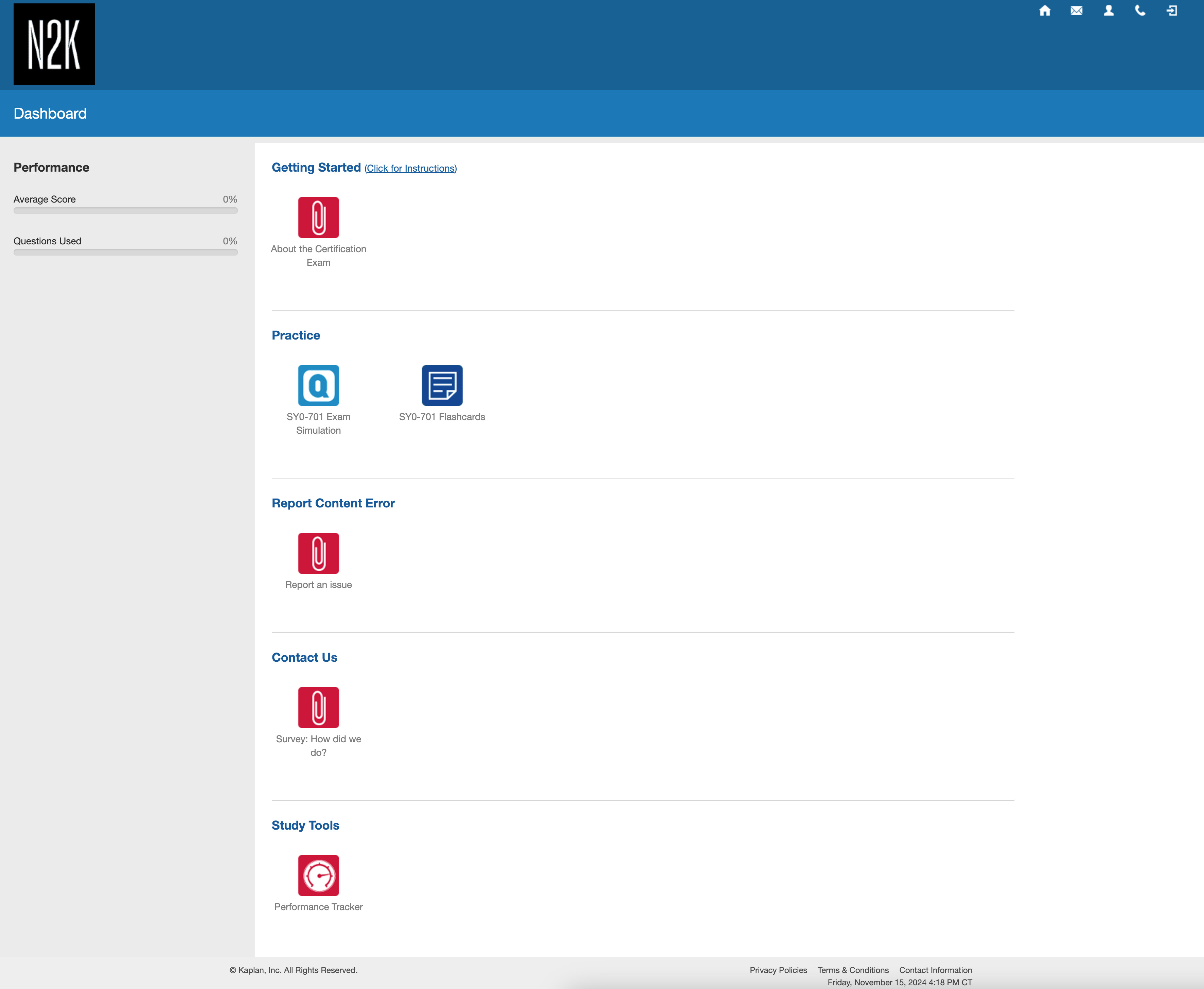Click the N2K logo
Image resolution: width=1204 pixels, height=989 pixels.
click(54, 45)
